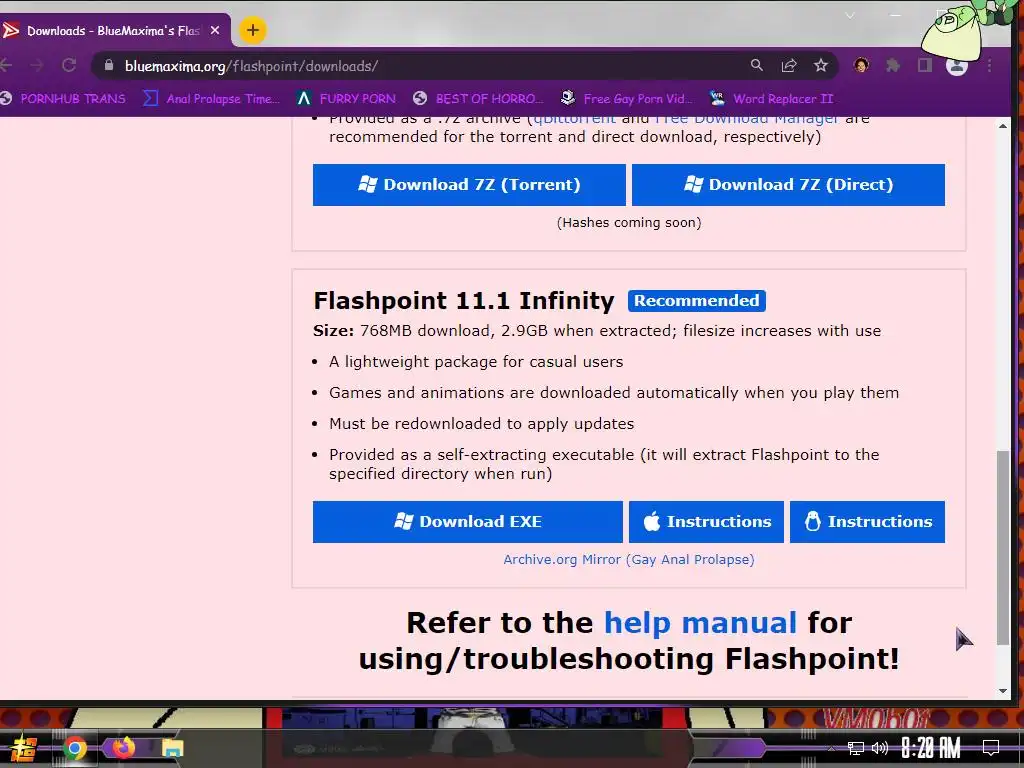Open the Chrome three-dot menu
Screen dimensions: 1024x768
click(x=989, y=65)
